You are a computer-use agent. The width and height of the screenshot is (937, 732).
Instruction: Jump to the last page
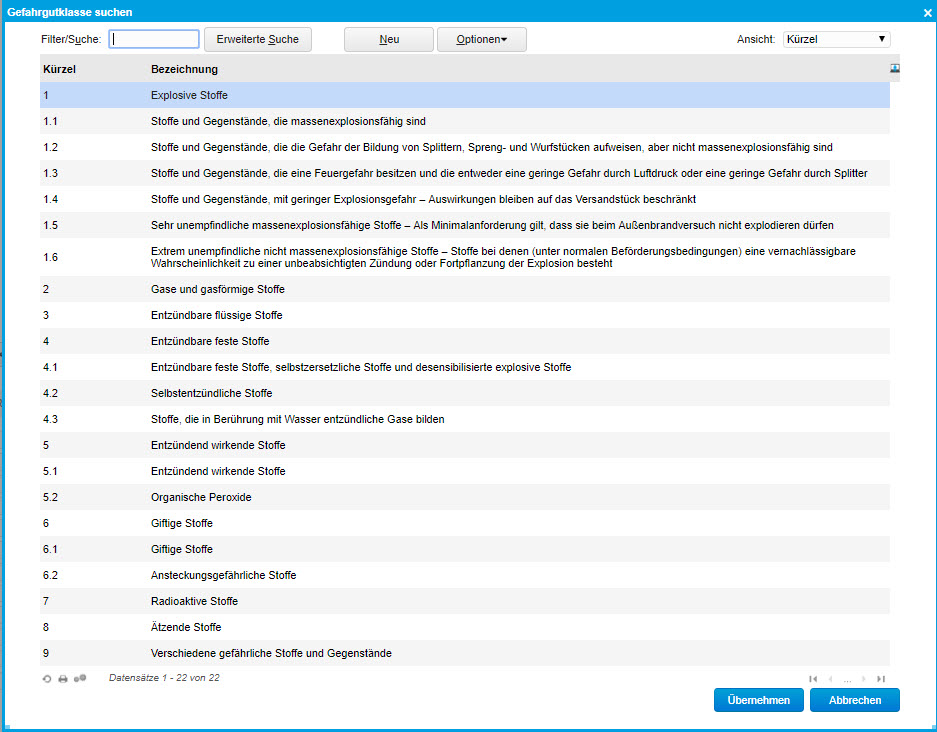881,679
